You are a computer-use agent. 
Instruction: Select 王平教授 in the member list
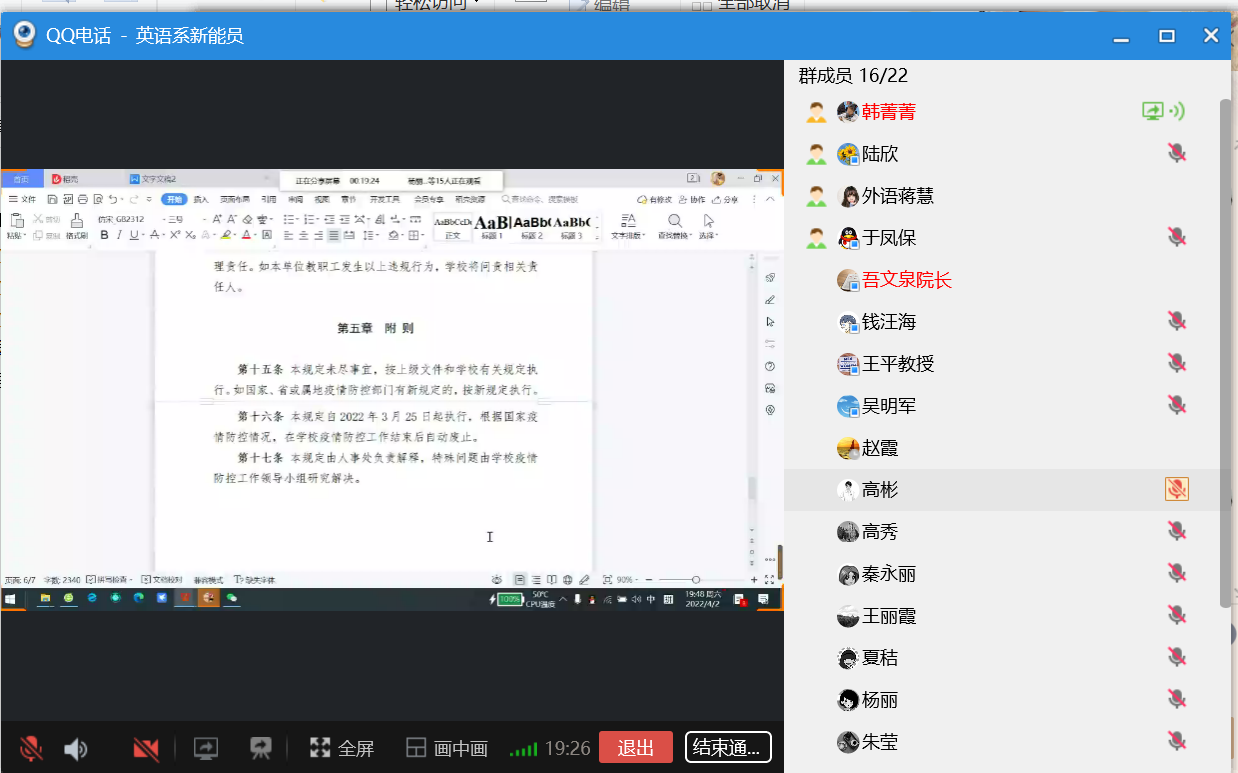pos(897,364)
